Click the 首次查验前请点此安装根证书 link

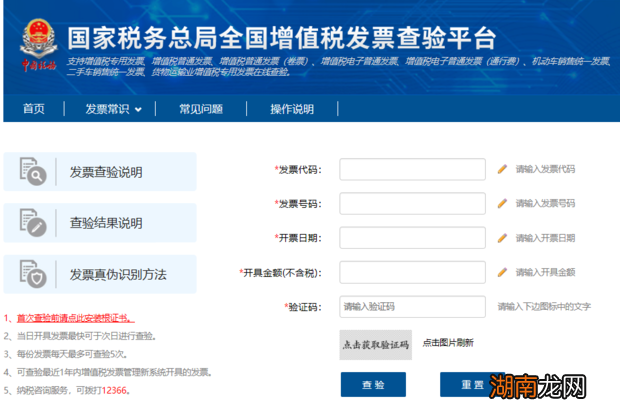76,318
